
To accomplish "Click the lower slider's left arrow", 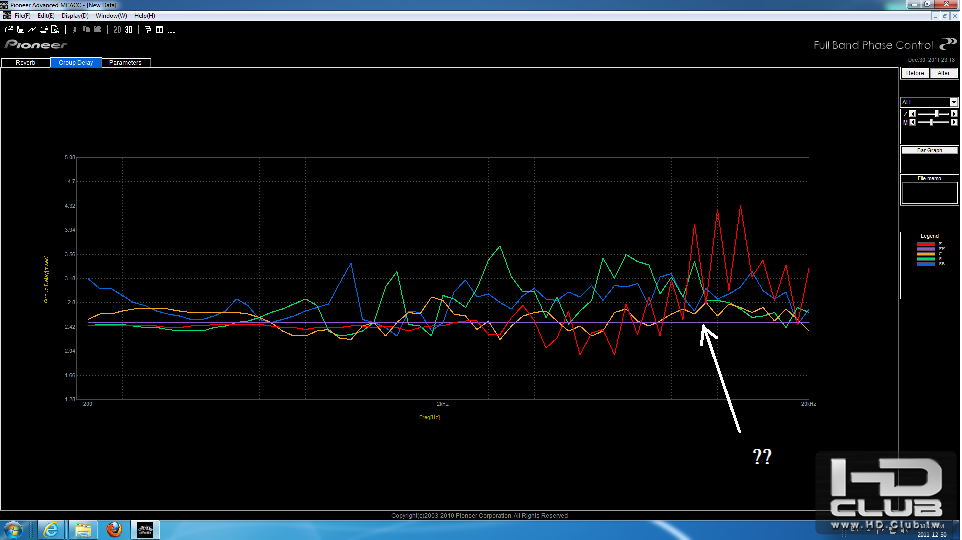I will point(912,122).
